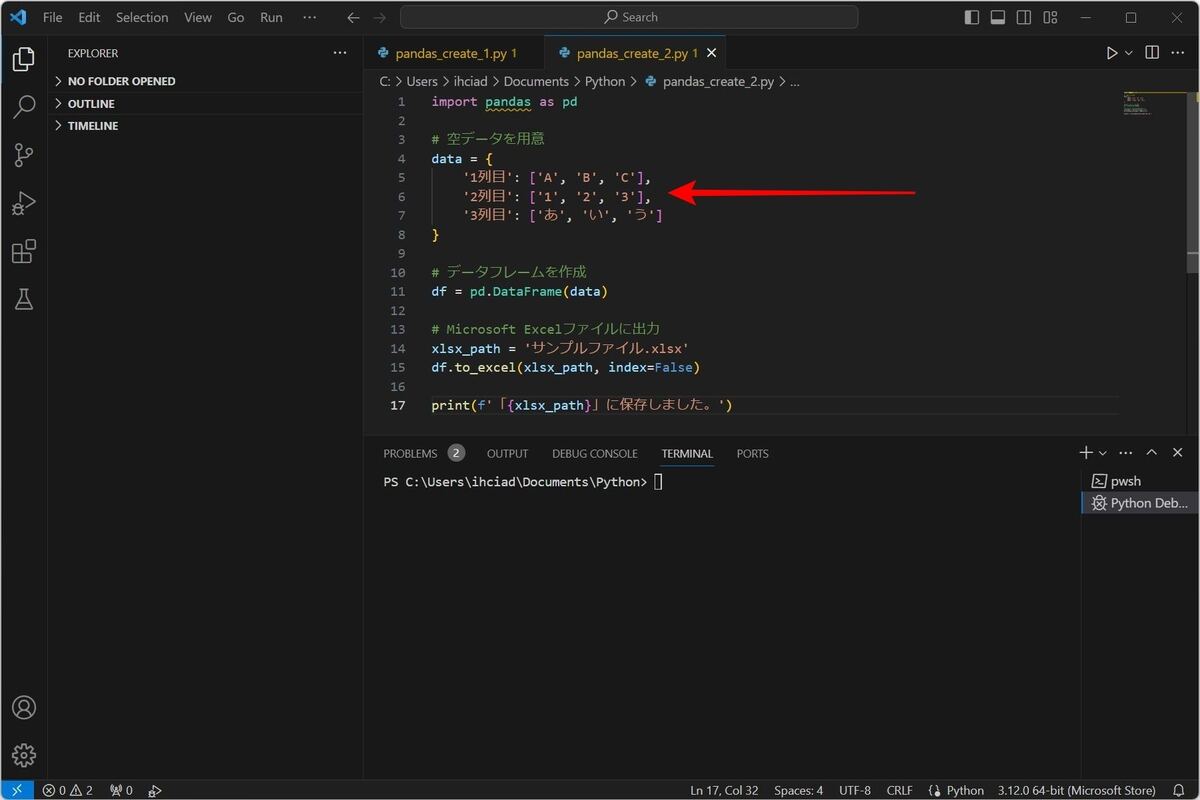
Task: Click the command center Search box
Action: point(629,17)
